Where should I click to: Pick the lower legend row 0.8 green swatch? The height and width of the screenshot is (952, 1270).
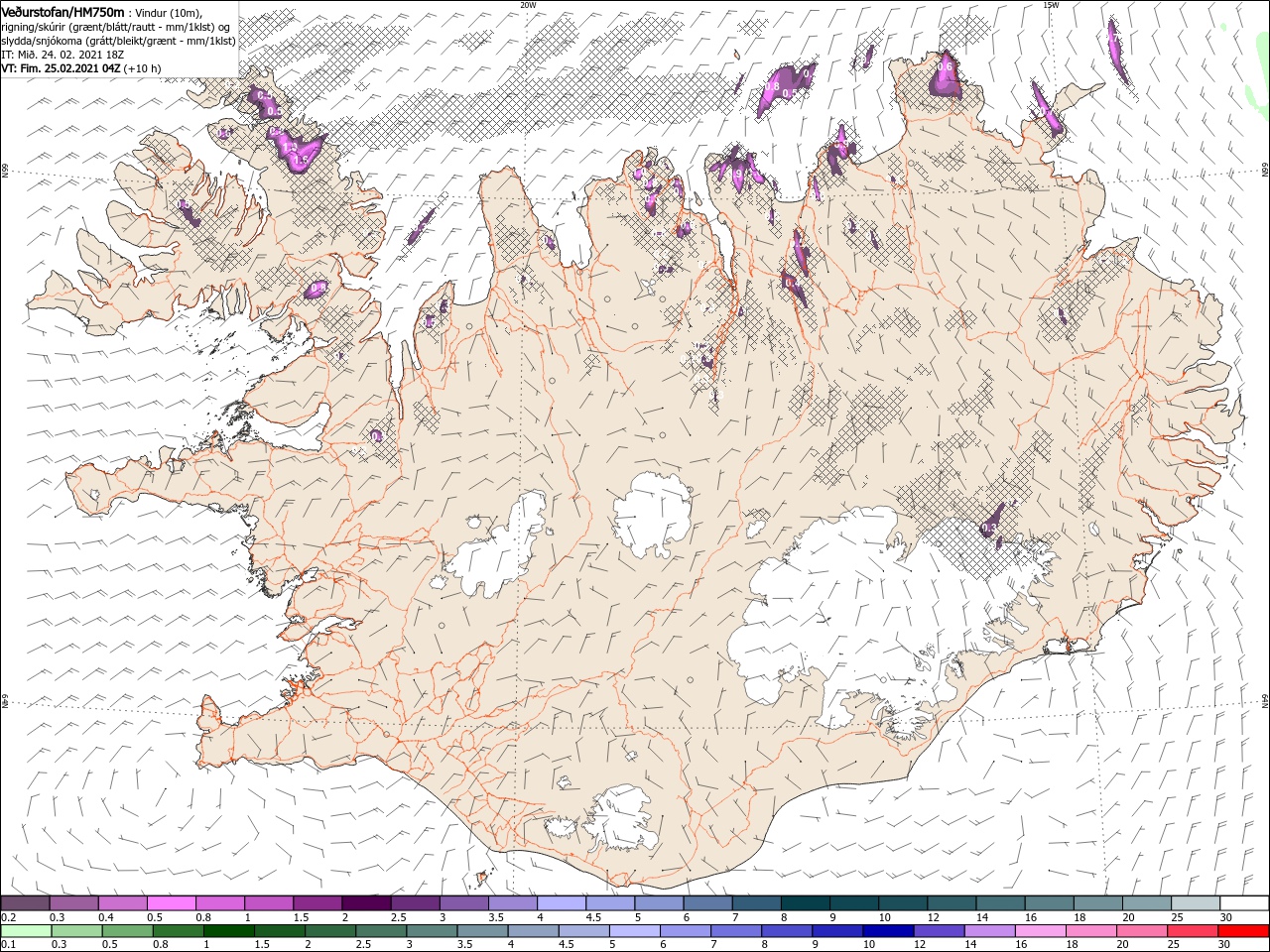click(x=178, y=931)
